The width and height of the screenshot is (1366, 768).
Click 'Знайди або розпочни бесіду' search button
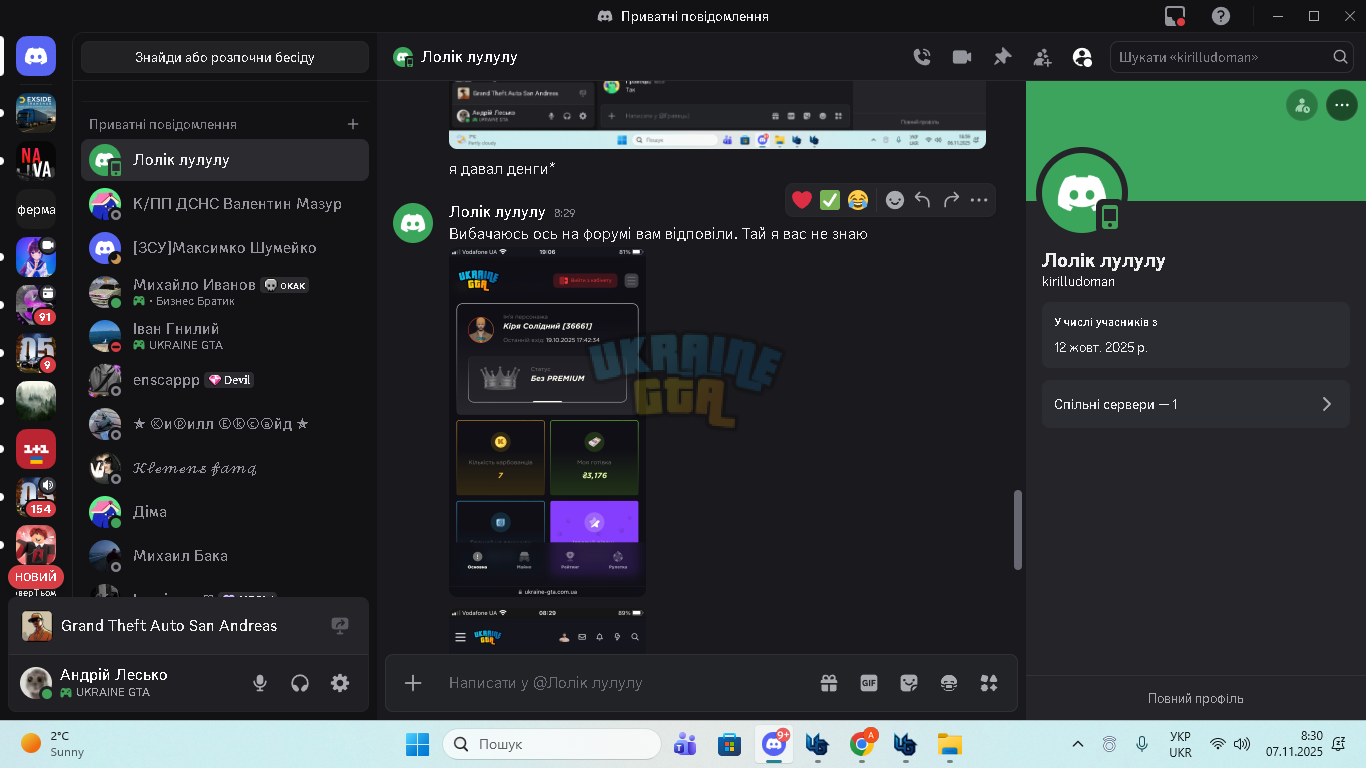point(225,57)
